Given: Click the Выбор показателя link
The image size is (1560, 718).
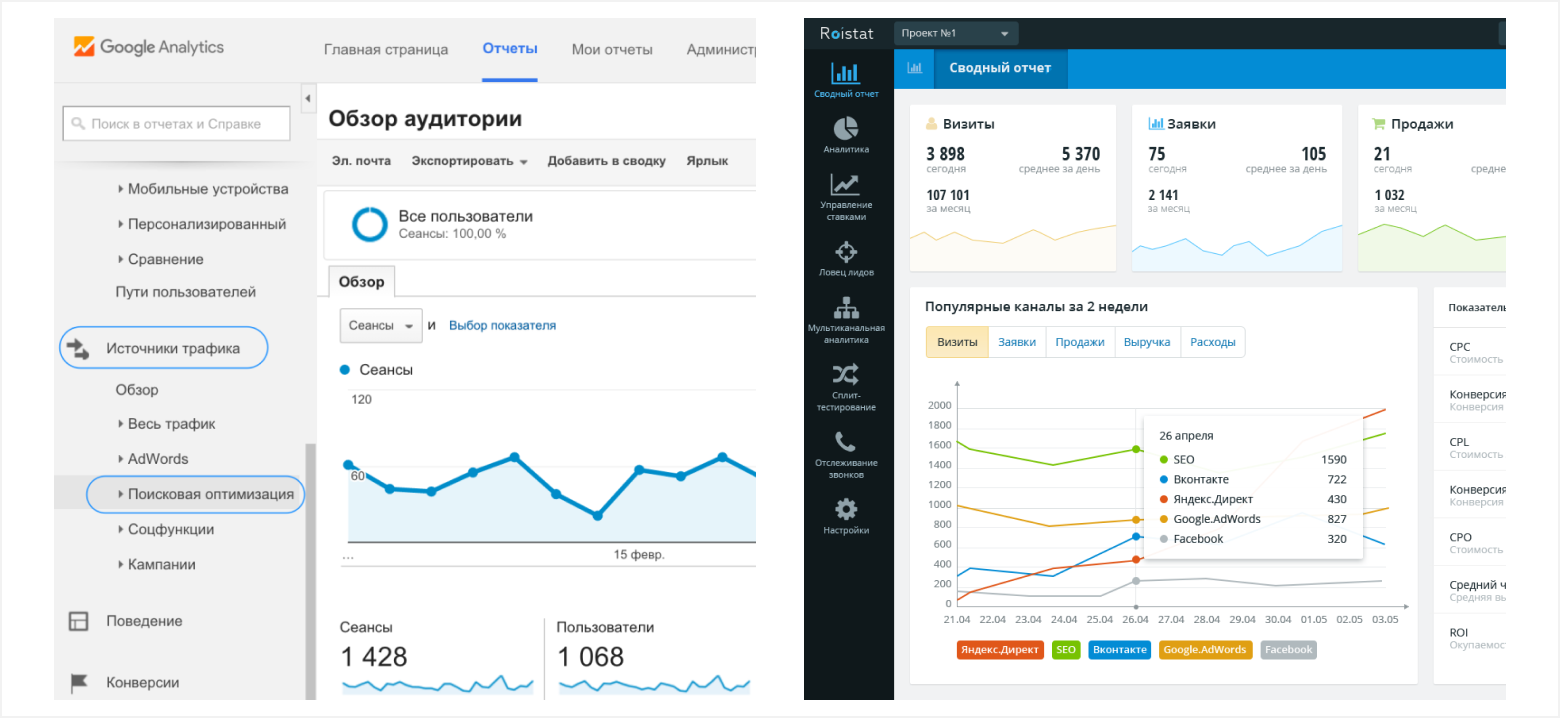Looking at the screenshot, I should pos(502,325).
